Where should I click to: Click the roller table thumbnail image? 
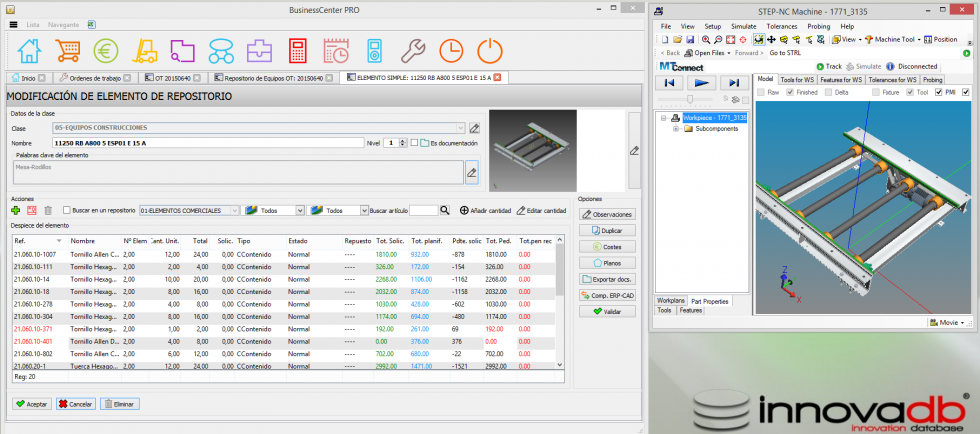[x=532, y=151]
